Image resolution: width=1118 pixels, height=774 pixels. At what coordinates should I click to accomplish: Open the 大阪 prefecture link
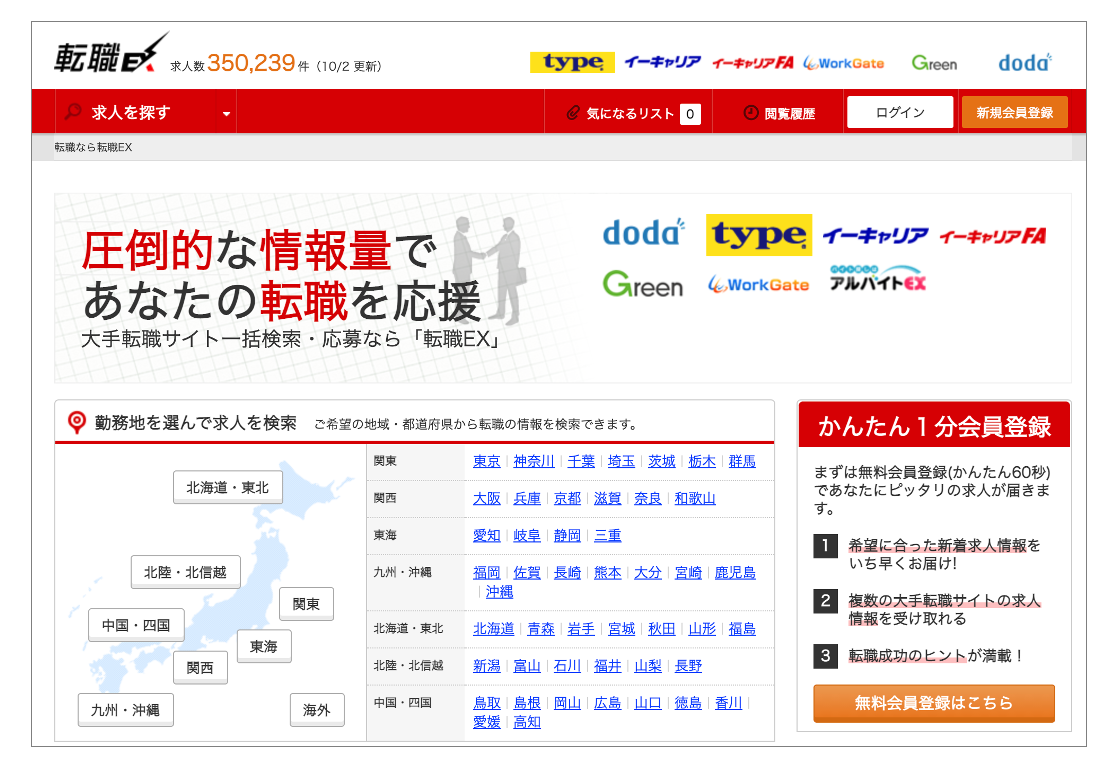coord(487,498)
